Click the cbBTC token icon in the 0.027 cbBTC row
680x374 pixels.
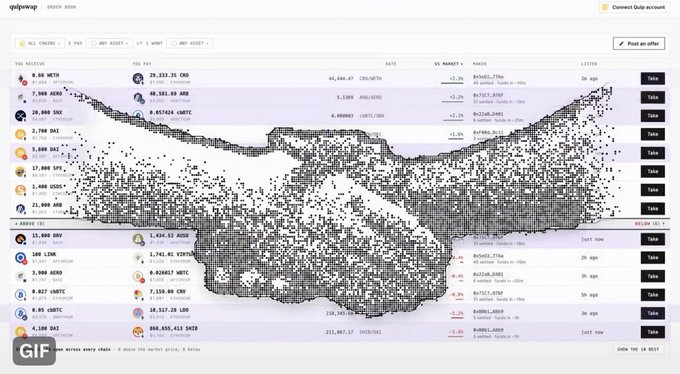[20, 295]
